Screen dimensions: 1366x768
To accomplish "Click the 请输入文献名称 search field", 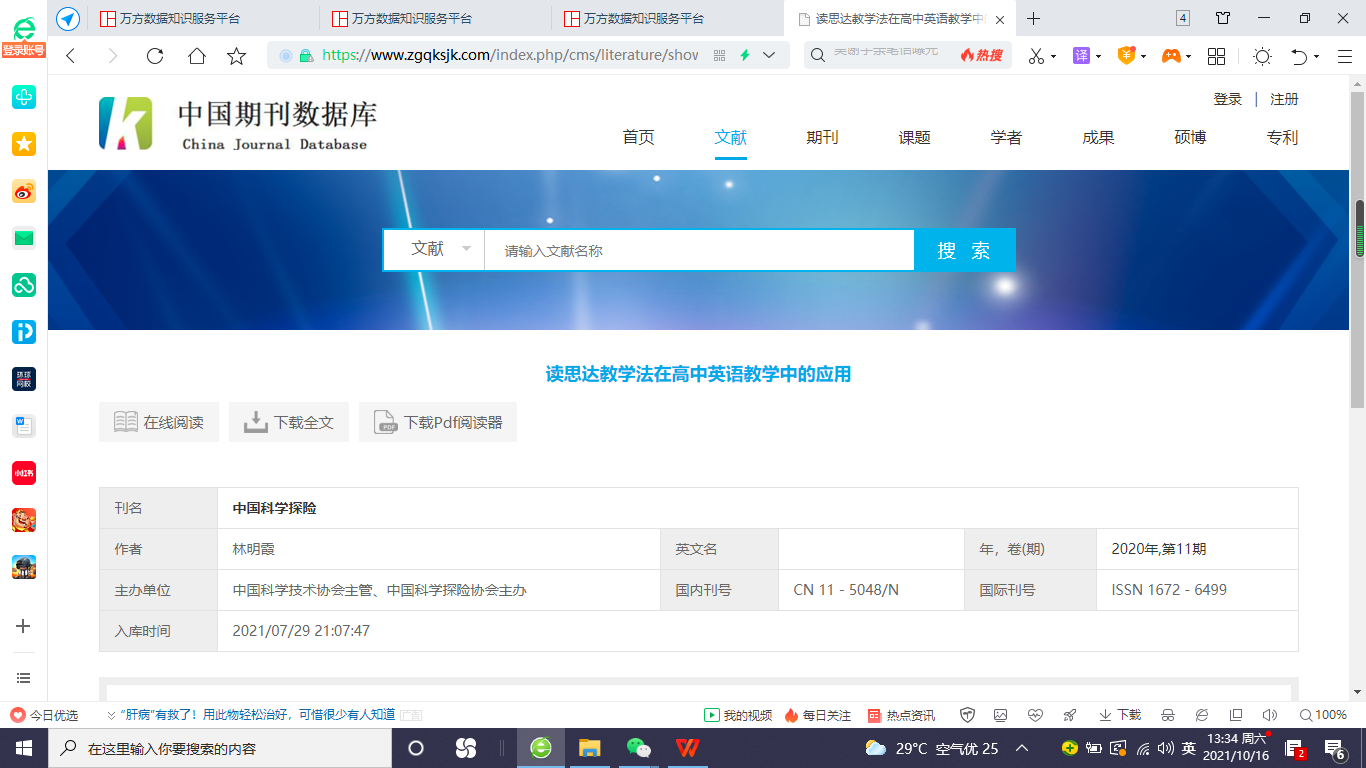I will [x=698, y=251].
